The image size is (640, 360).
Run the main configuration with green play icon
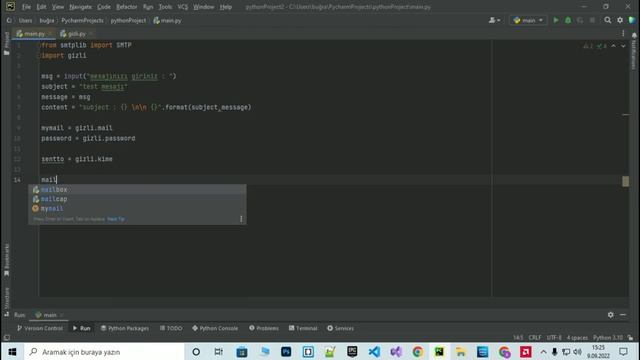[556, 20]
